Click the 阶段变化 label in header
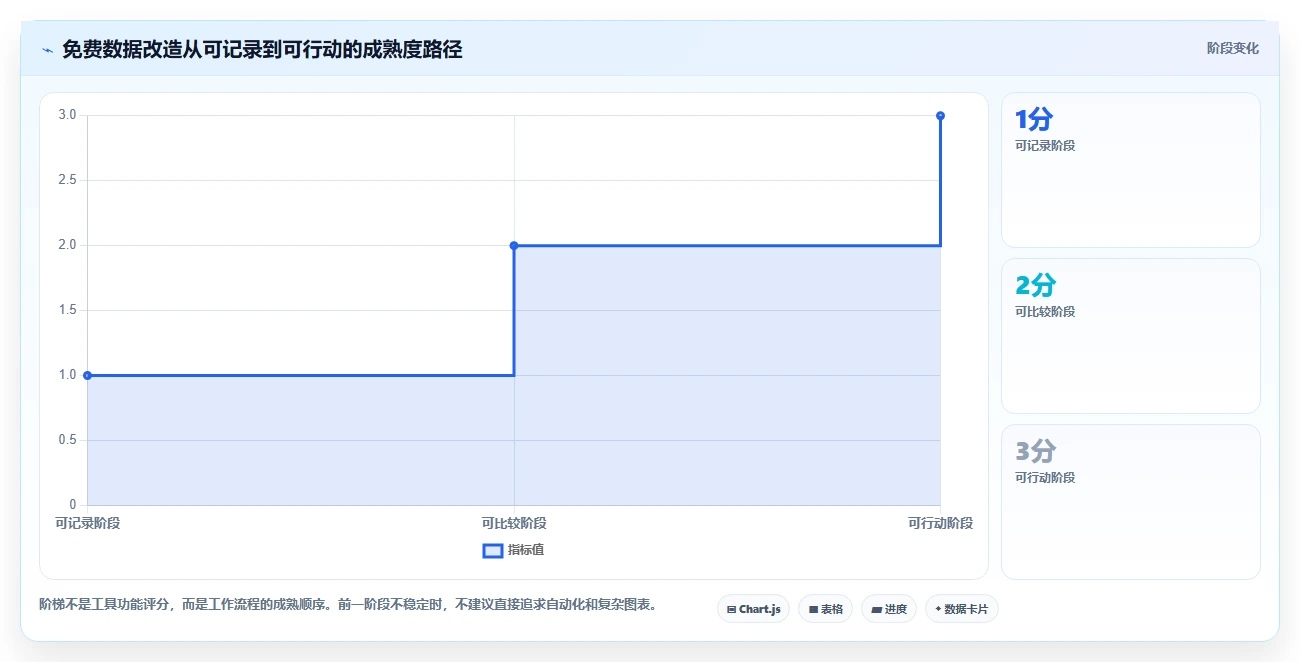 [1233, 48]
